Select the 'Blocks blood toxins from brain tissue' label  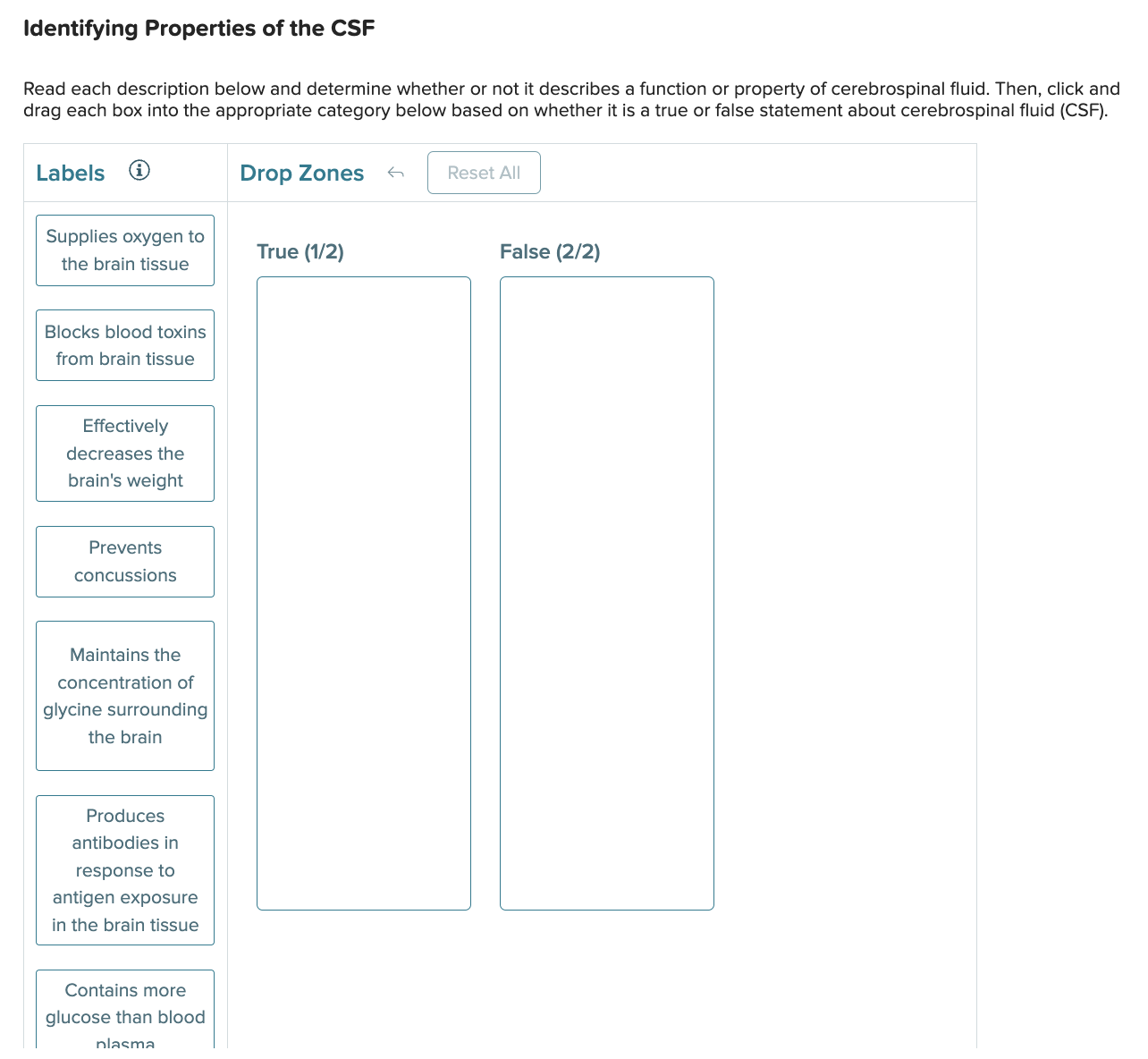click(124, 345)
